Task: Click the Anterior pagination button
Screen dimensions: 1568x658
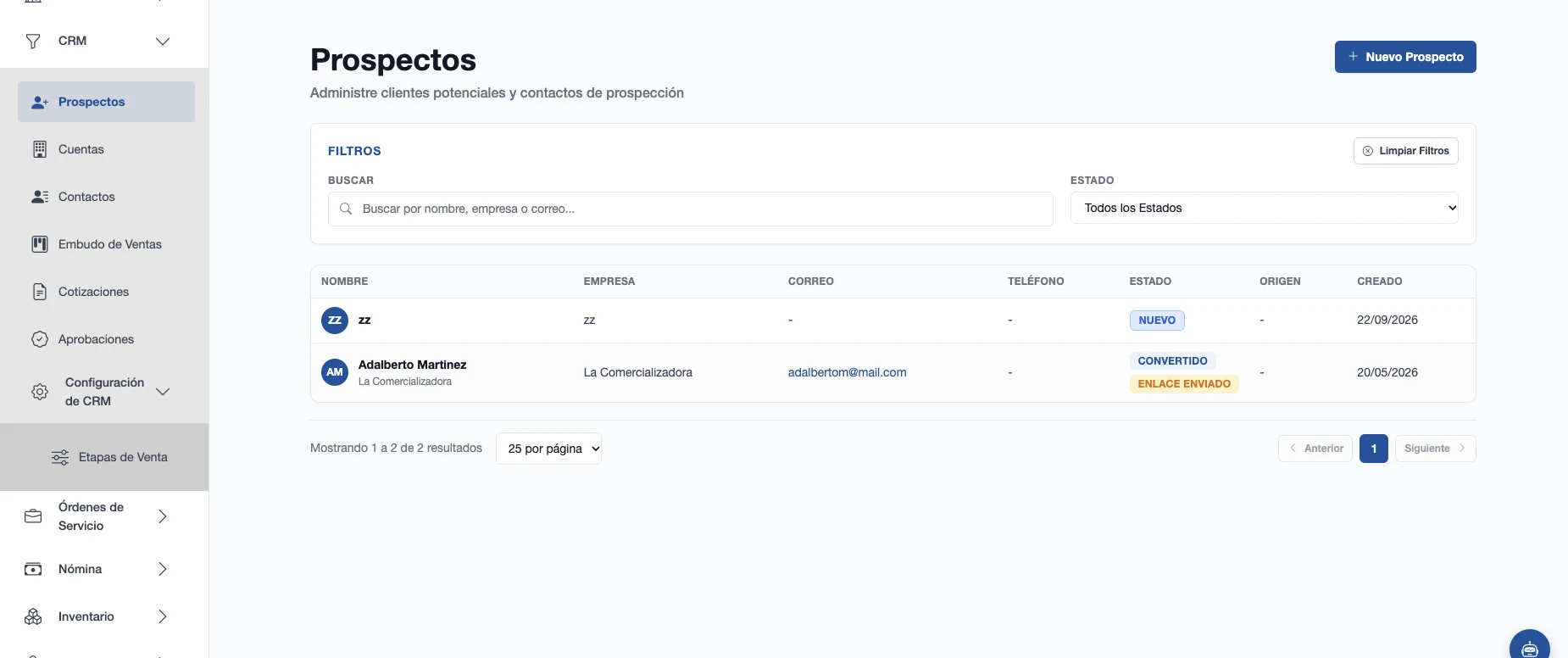Action: (1315, 449)
